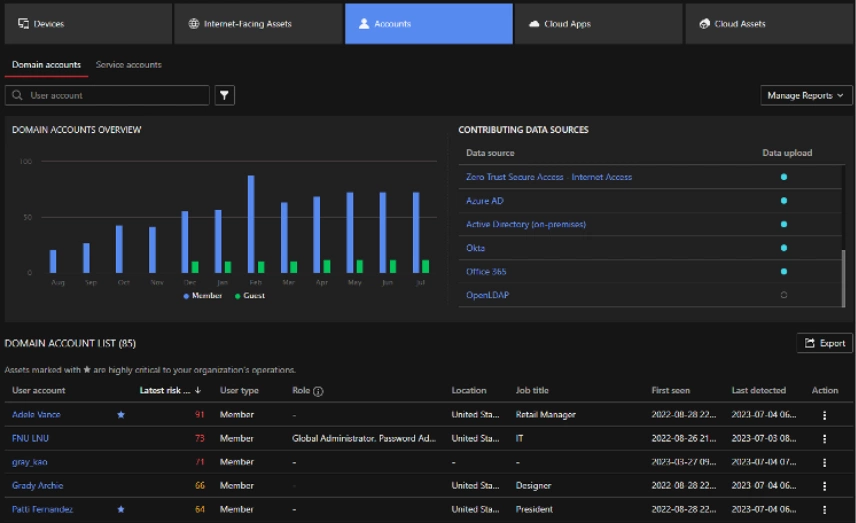Switch to the Cloud Assets tab
This screenshot has height=523, width=856.
click(769, 23)
